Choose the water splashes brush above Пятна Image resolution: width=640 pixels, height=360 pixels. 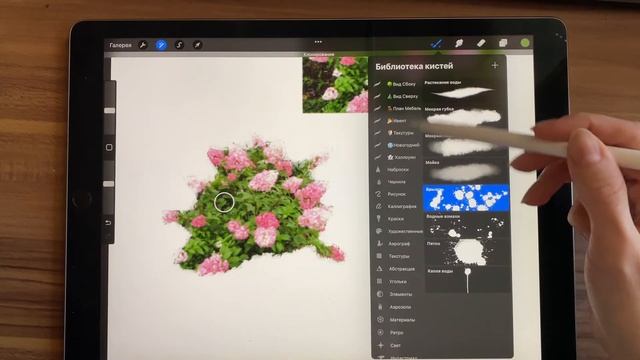point(467,226)
